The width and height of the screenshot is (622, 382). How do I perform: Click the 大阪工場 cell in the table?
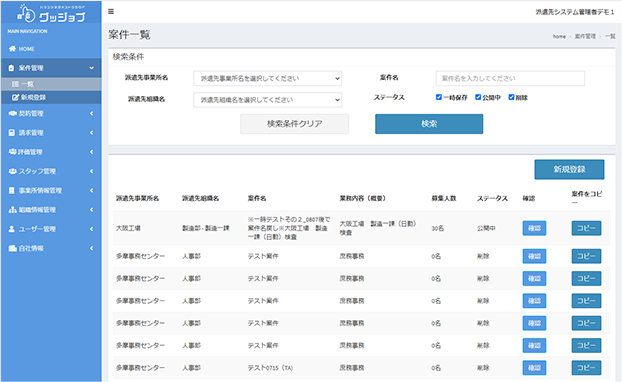[x=128, y=228]
